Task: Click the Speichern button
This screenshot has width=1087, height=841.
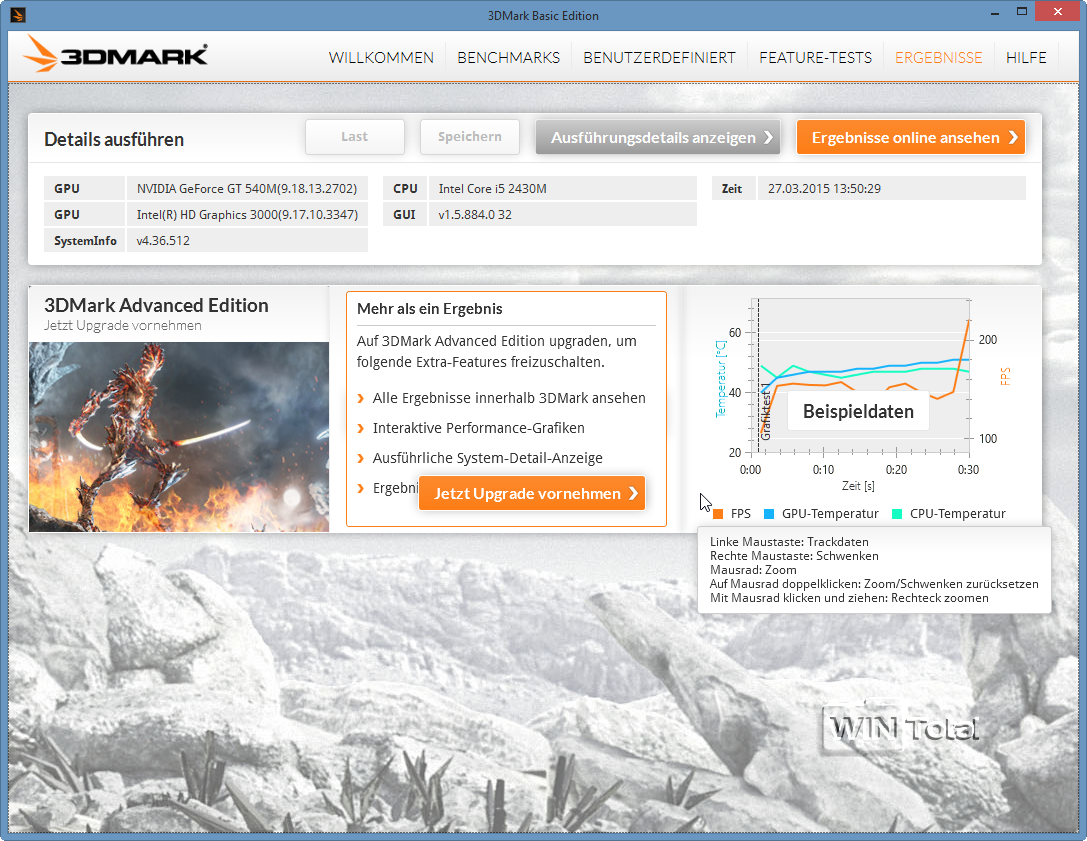Action: pyautogui.click(x=469, y=137)
